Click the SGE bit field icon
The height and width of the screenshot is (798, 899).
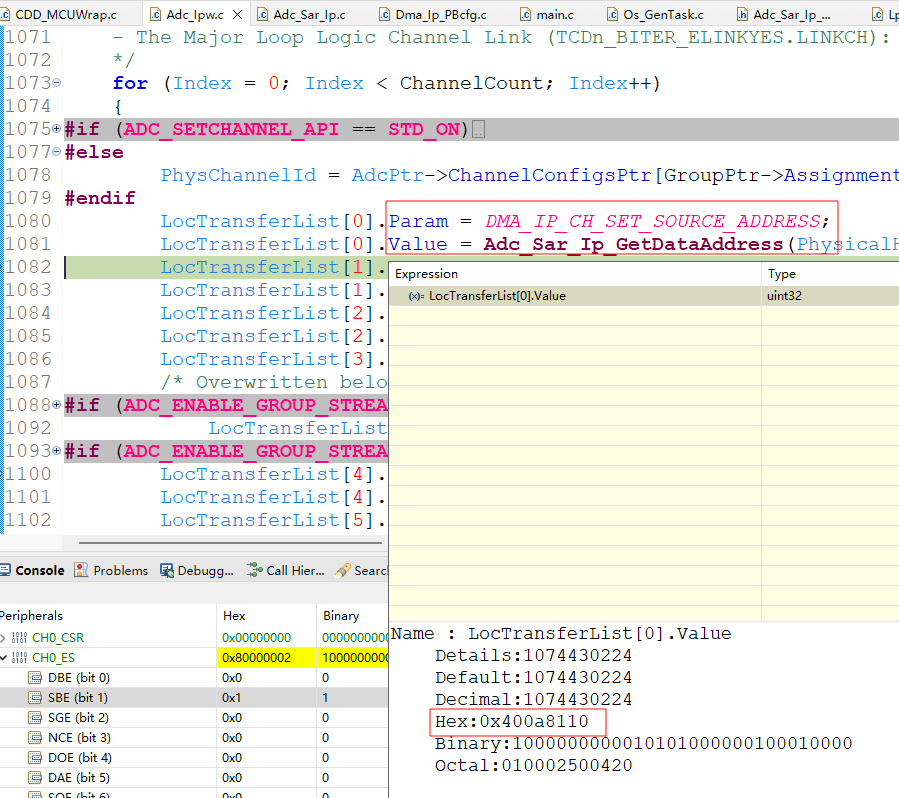pyautogui.click(x=35, y=718)
